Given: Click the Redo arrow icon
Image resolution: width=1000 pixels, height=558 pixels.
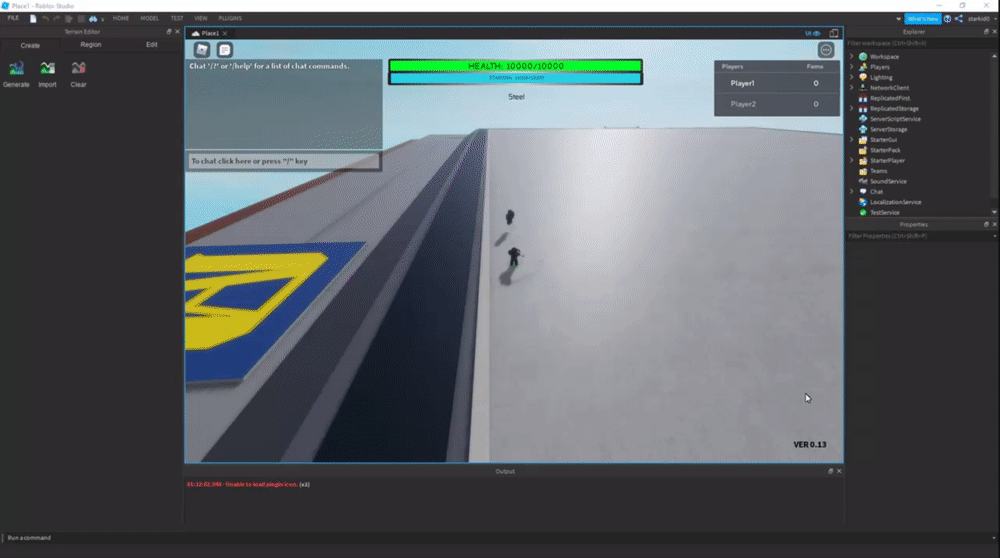Looking at the screenshot, I should click(x=57, y=18).
